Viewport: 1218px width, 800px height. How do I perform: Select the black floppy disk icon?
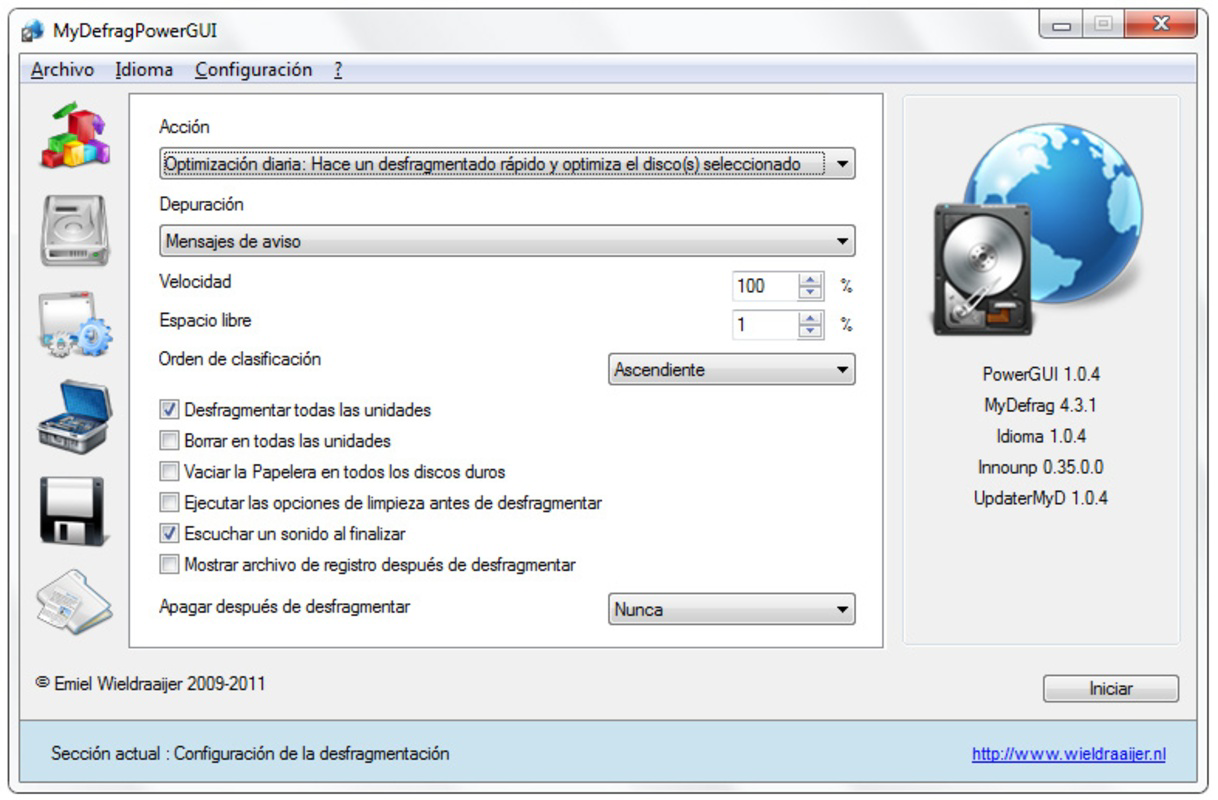(x=74, y=511)
